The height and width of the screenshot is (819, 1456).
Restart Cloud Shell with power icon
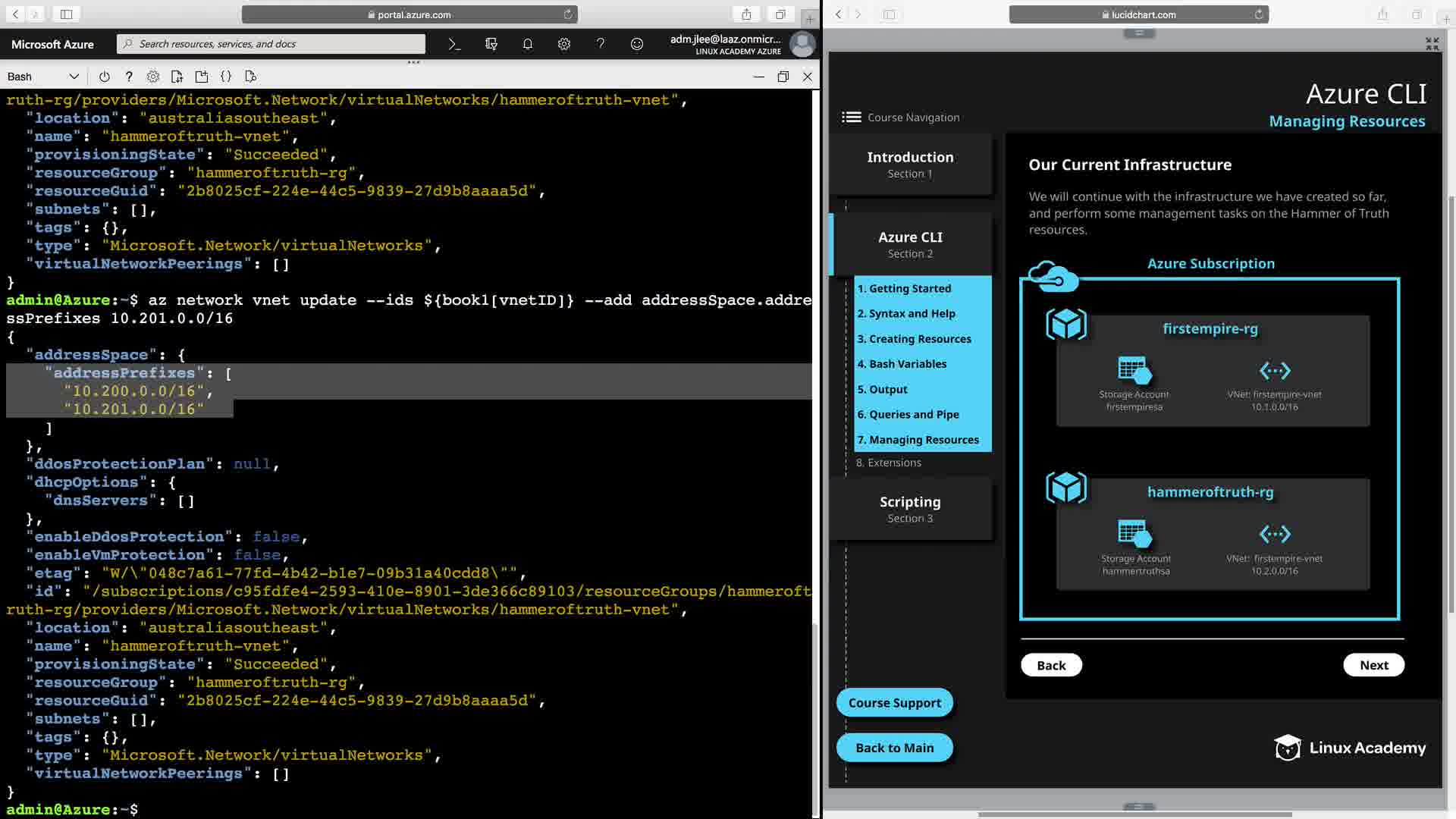point(105,77)
